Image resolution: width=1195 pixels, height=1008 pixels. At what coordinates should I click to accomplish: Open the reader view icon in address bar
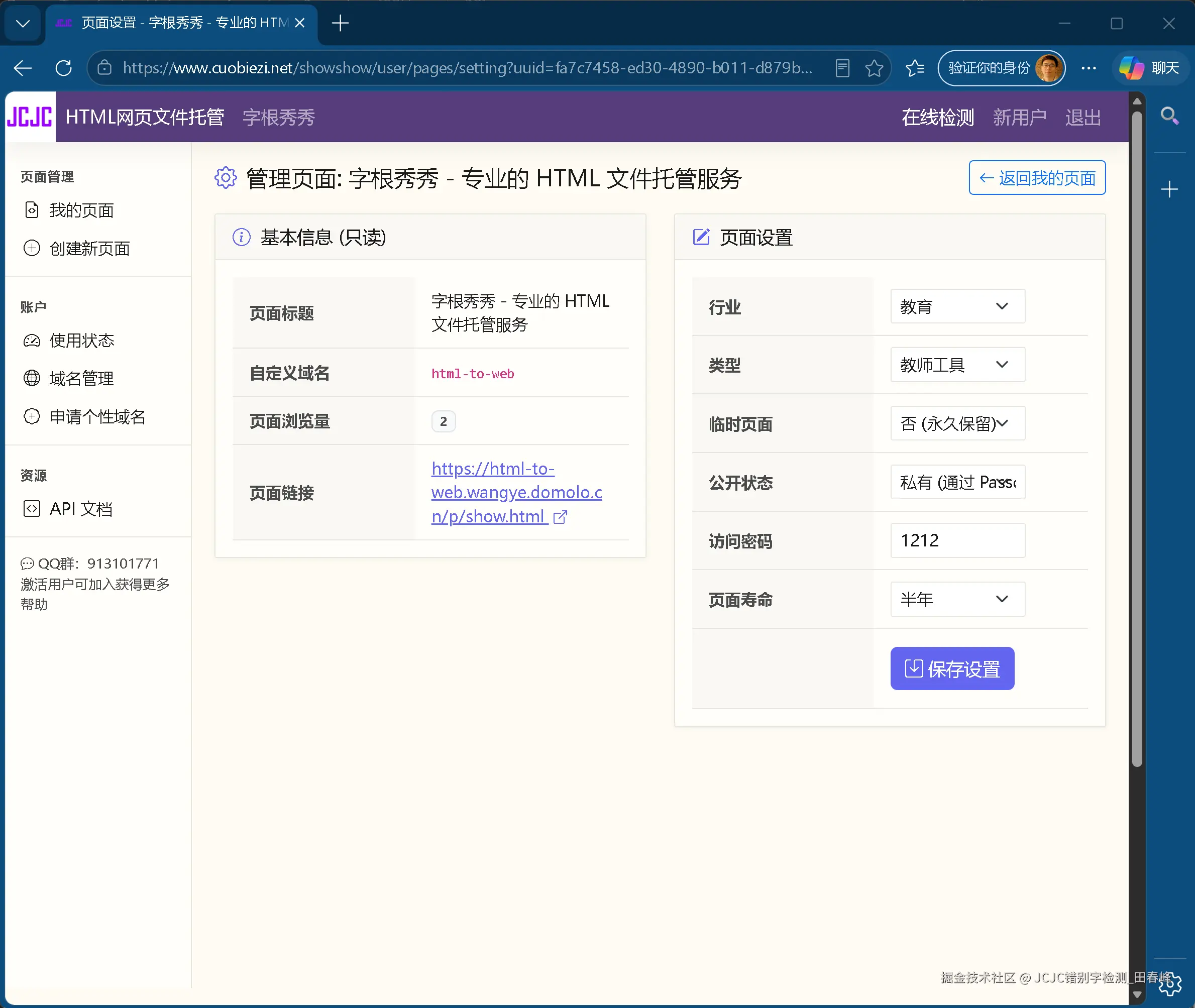click(x=842, y=68)
